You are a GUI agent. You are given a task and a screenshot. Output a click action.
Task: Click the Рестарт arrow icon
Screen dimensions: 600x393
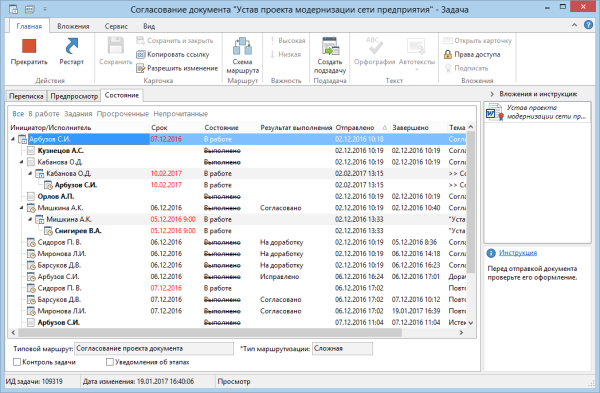(72, 46)
